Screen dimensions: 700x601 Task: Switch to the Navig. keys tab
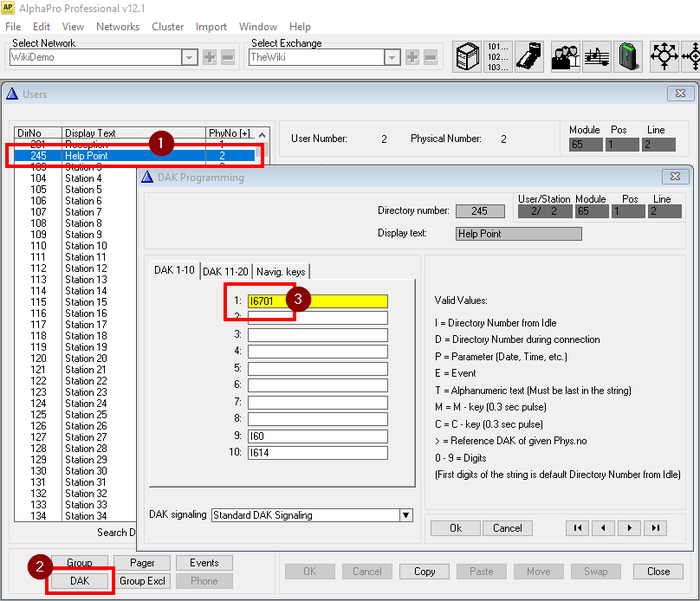(x=281, y=271)
